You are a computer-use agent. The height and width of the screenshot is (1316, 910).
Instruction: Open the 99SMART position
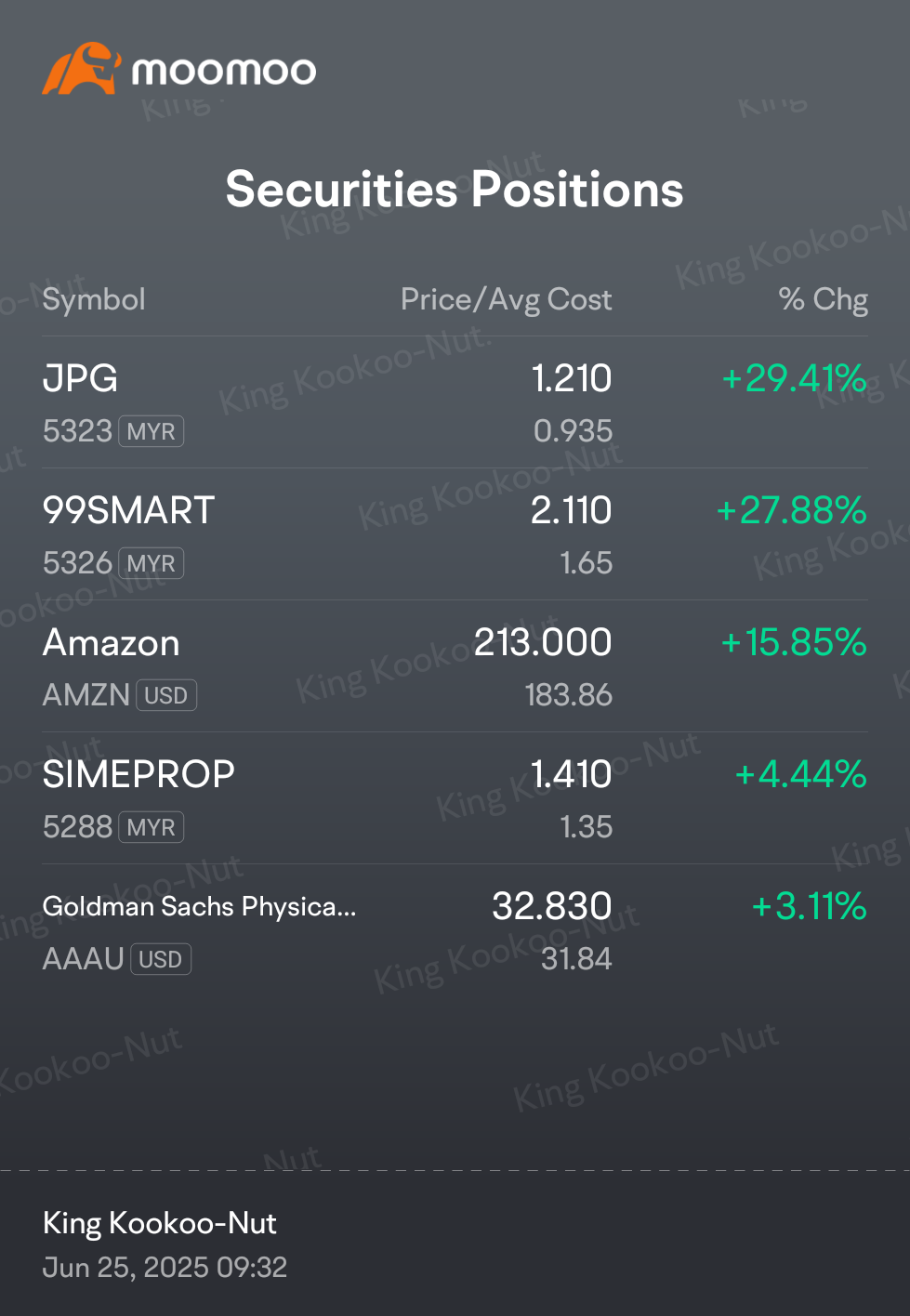pos(455,534)
